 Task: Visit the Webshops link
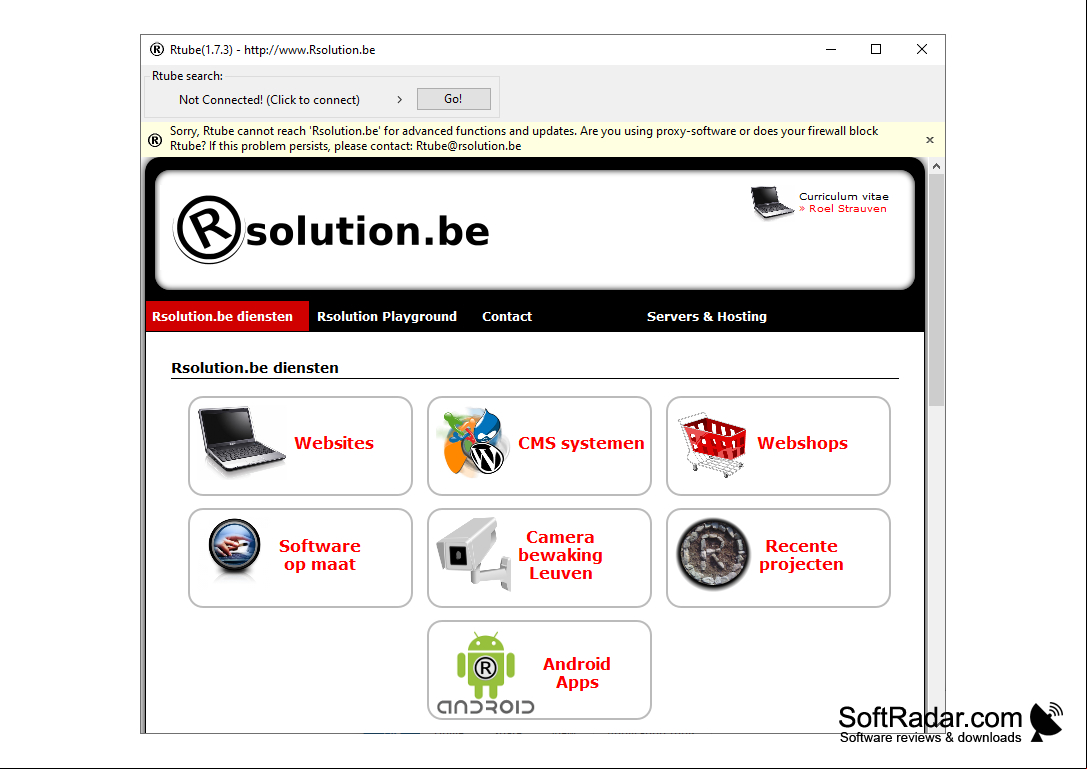pyautogui.click(x=802, y=443)
